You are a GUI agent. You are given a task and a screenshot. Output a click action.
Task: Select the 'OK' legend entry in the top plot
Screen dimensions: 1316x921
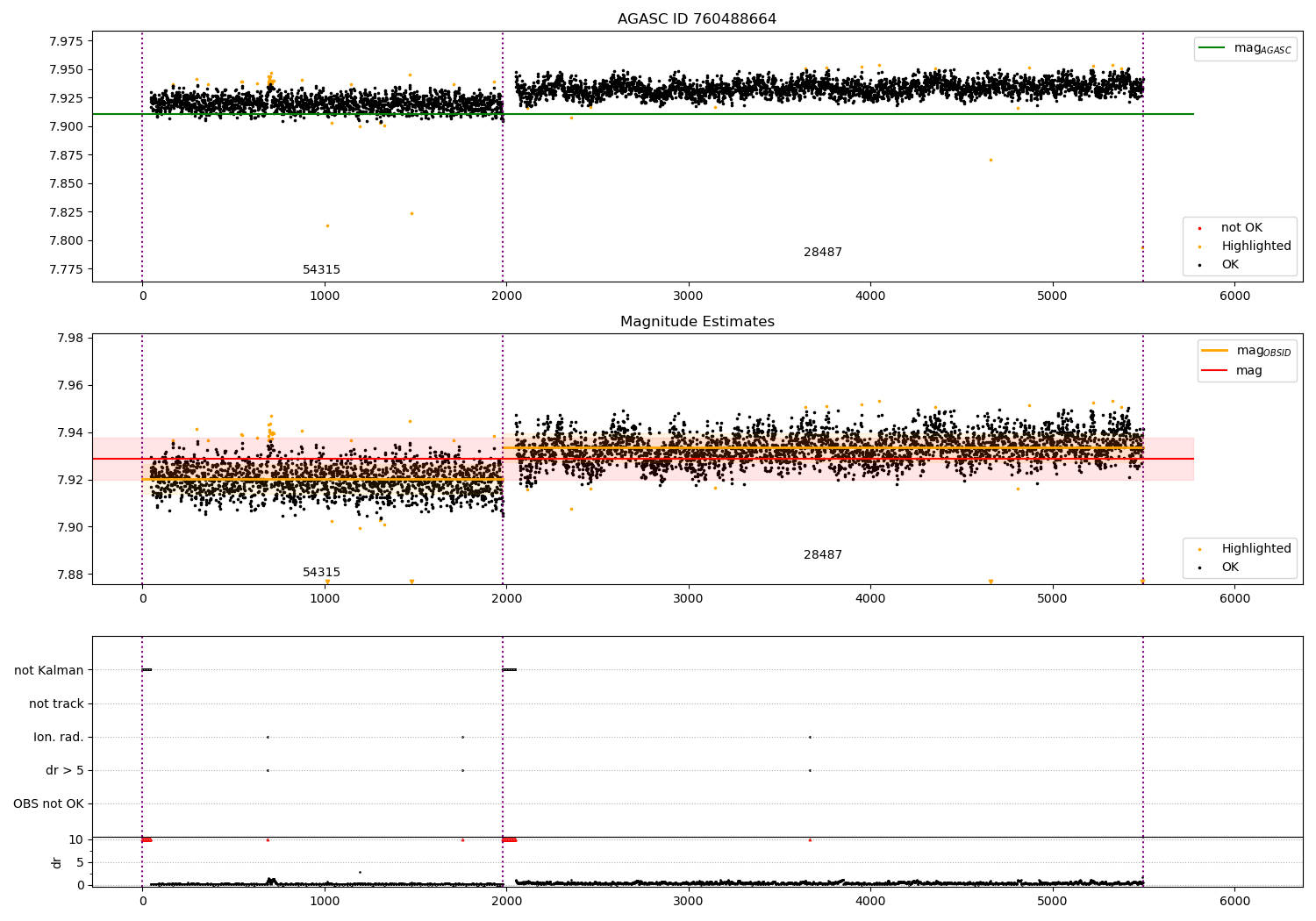(x=1230, y=265)
